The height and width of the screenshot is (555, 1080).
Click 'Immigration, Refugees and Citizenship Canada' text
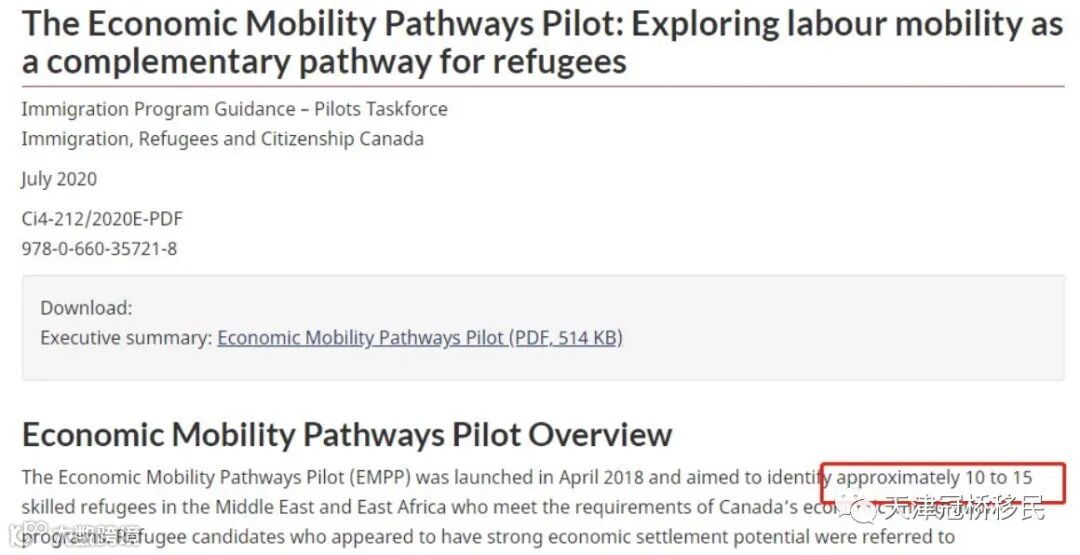222,139
